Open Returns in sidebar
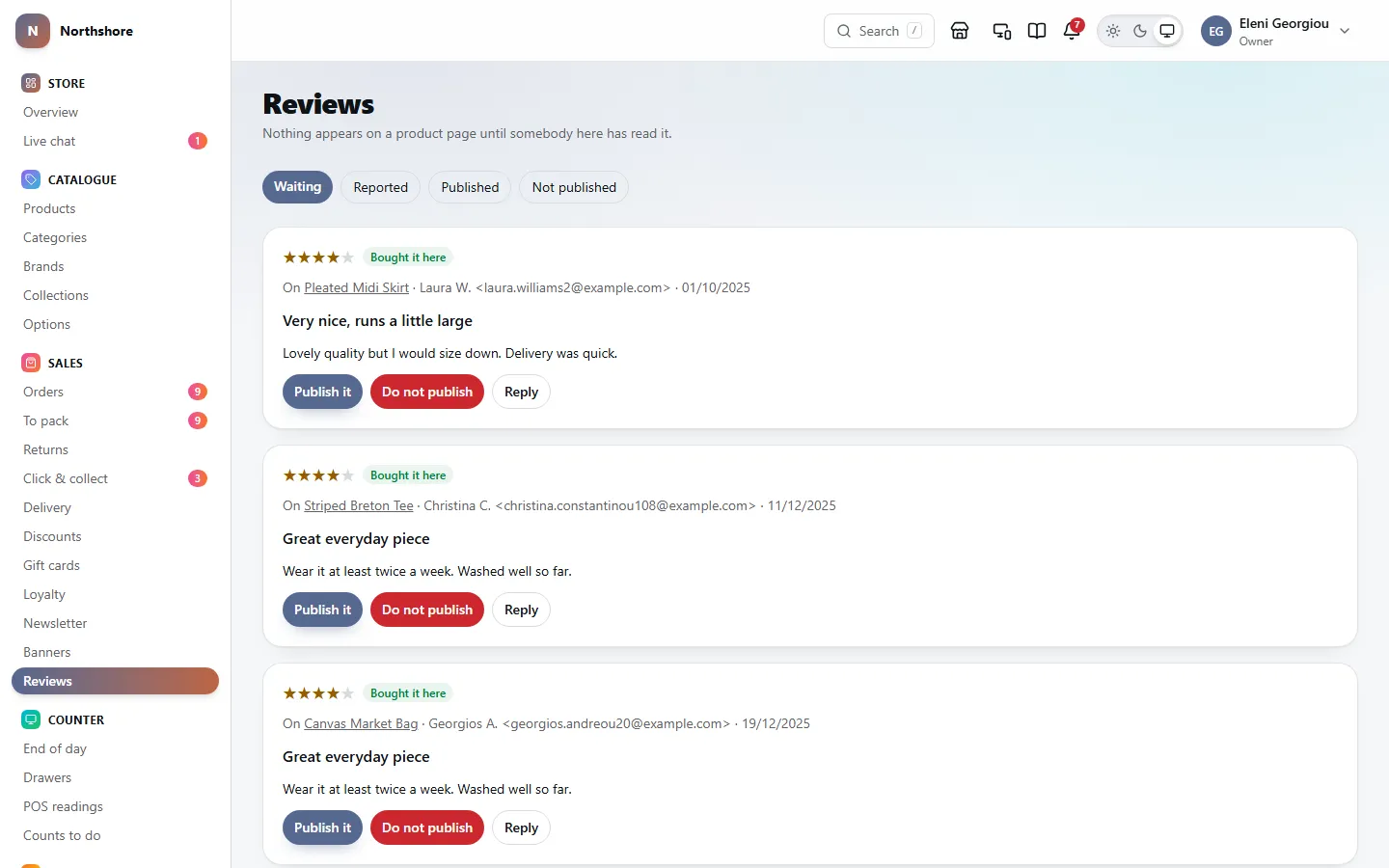 coord(115,449)
